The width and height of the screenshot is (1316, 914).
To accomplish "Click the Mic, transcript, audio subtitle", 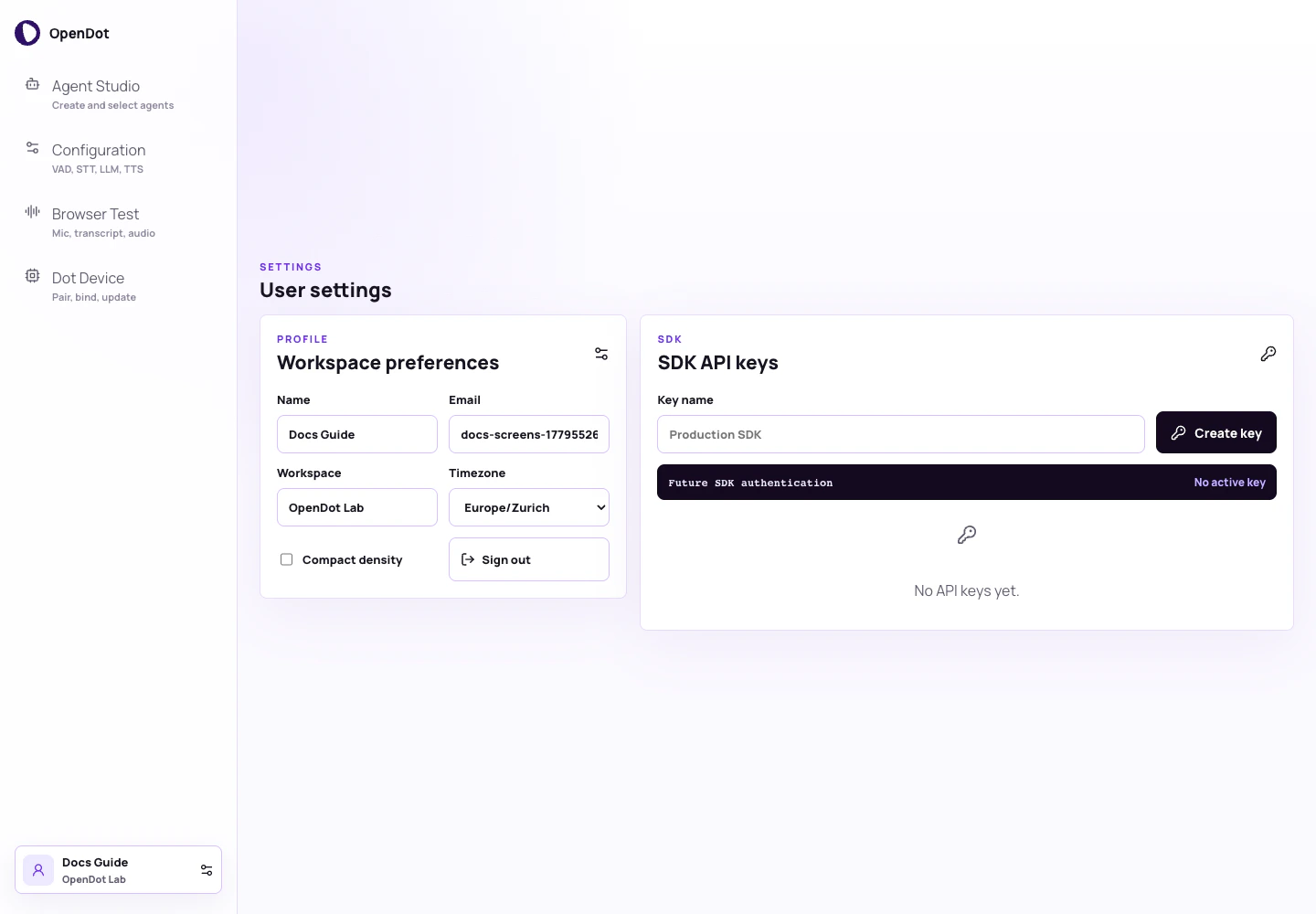I will 104,233.
